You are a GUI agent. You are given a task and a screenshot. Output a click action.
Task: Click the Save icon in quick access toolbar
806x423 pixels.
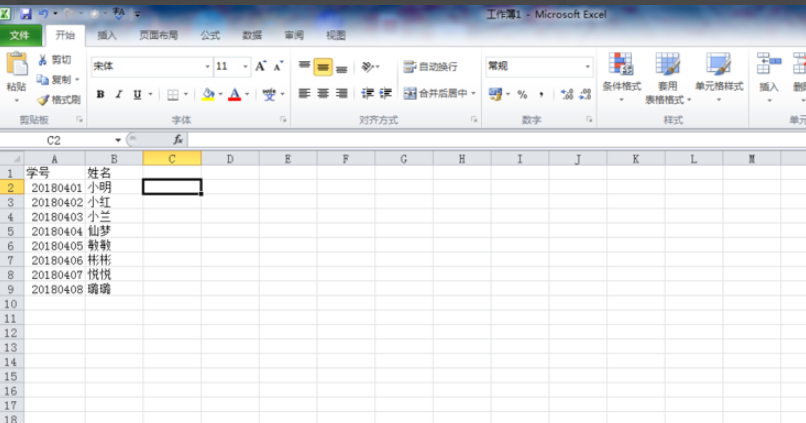tap(27, 14)
